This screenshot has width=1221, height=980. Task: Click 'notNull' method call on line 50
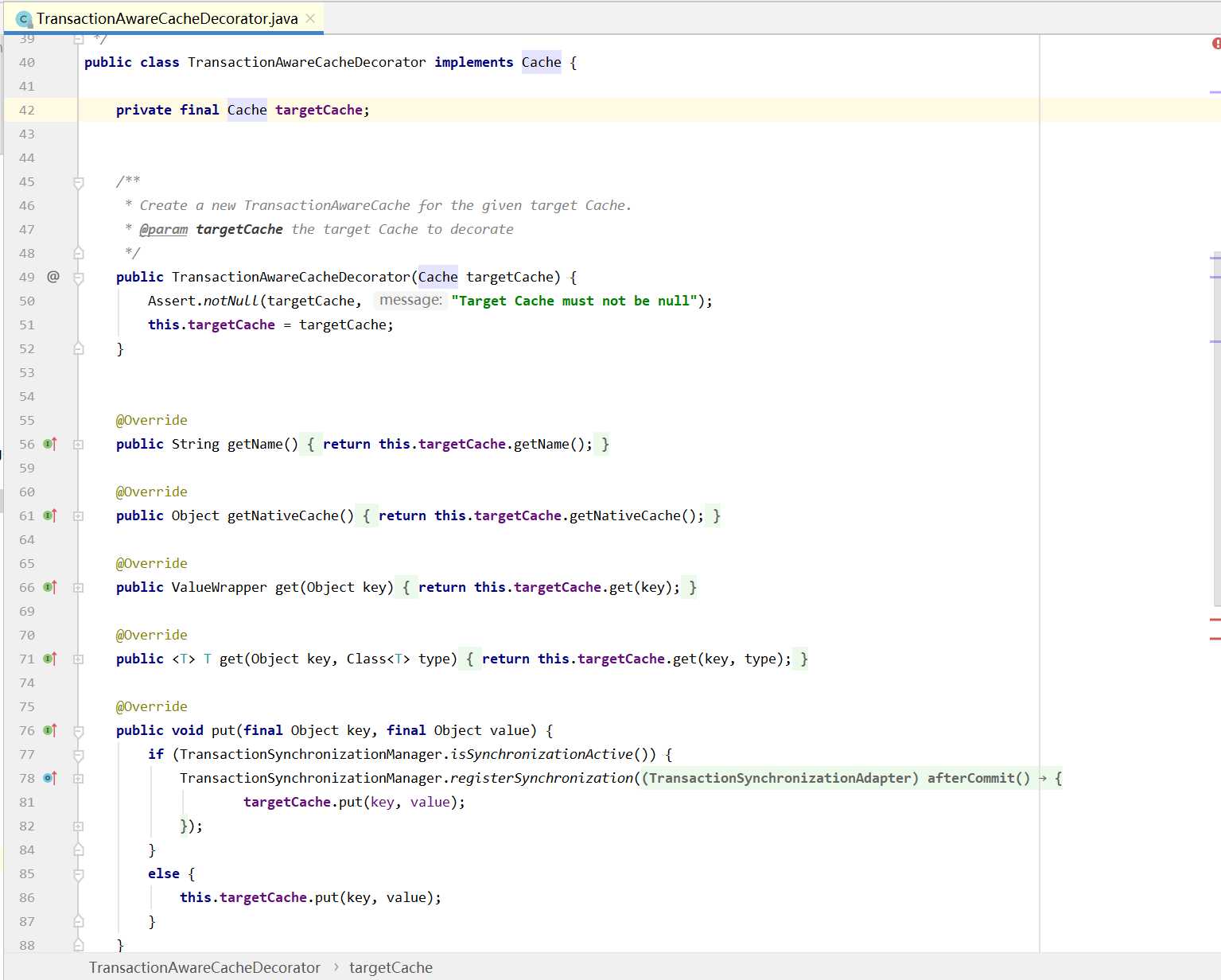pyautogui.click(x=231, y=301)
